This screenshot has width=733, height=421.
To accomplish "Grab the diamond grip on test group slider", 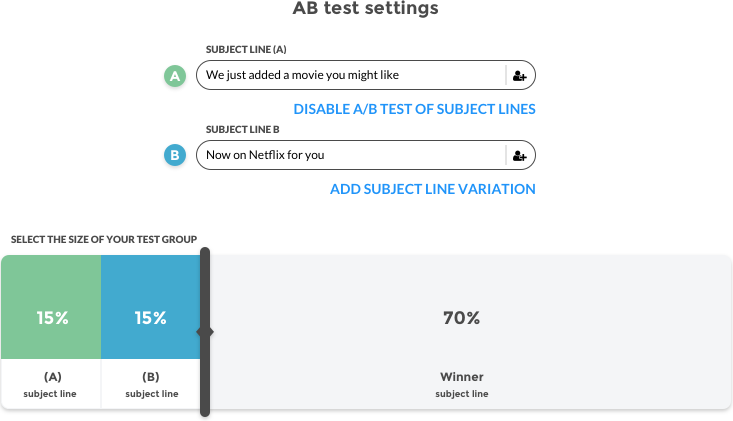I will (209, 330).
